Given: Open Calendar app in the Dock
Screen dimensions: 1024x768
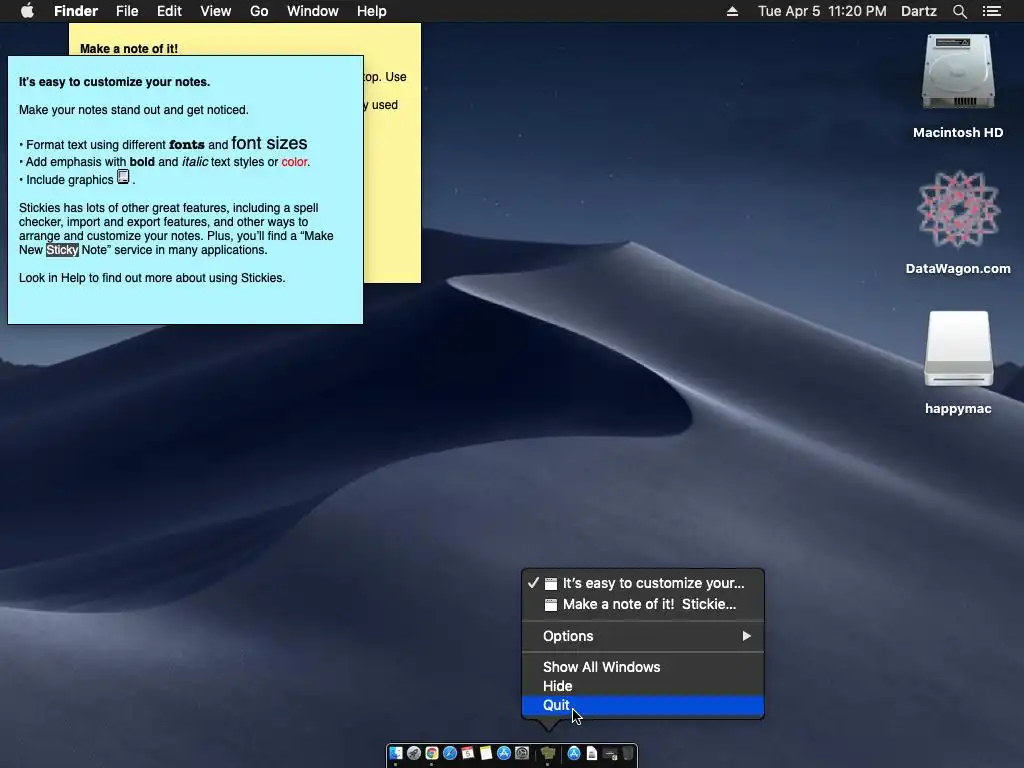Looking at the screenshot, I should click(468, 754).
